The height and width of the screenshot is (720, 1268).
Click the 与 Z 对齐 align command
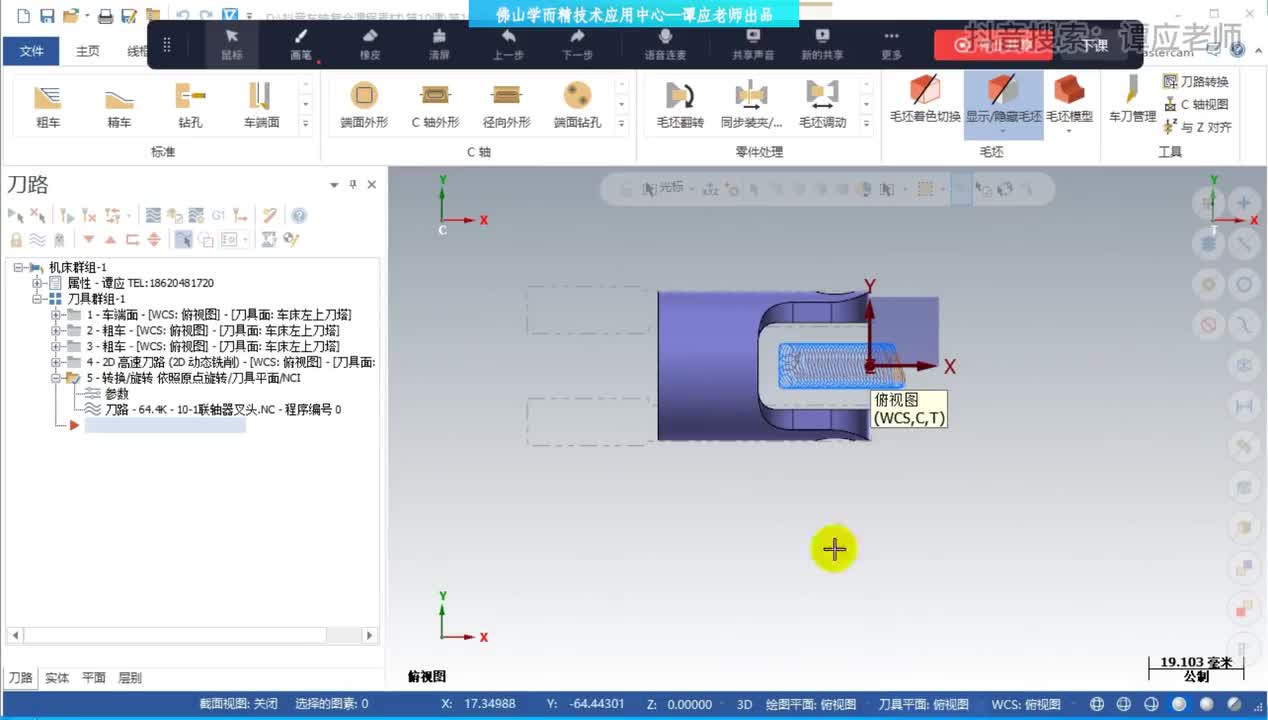[1198, 127]
